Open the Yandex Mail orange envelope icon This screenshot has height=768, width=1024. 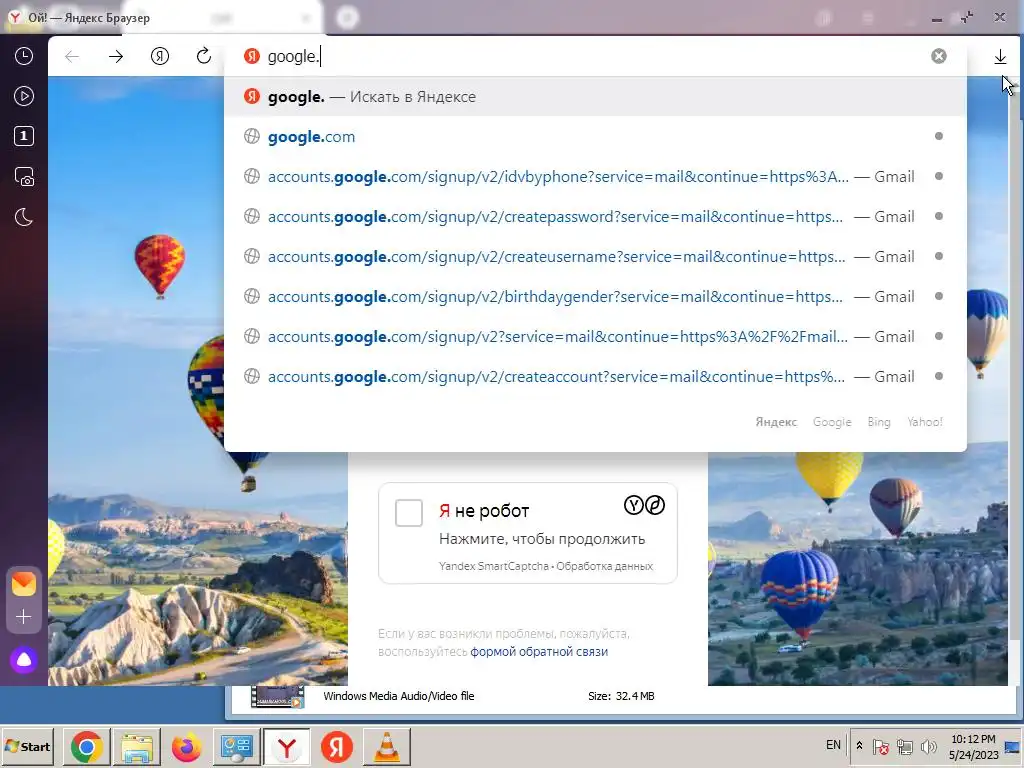(24, 584)
